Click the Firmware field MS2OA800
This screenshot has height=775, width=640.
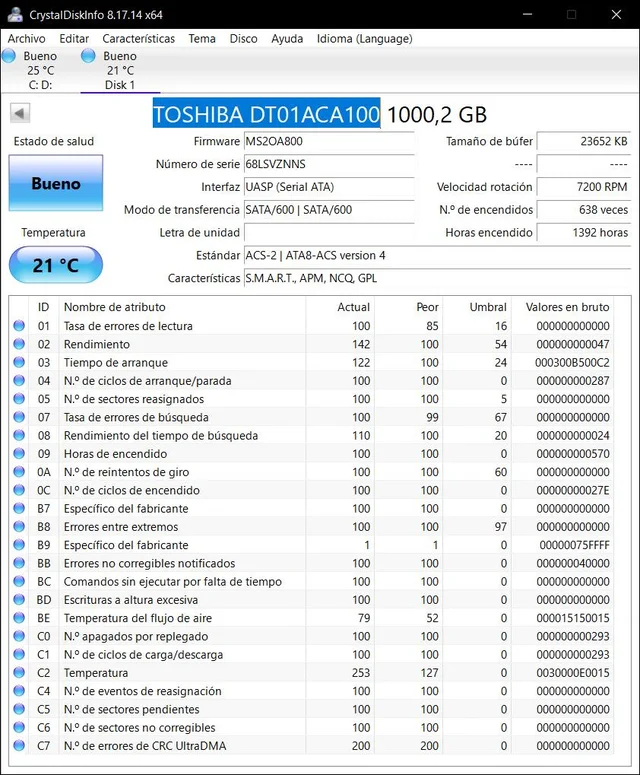[329, 141]
